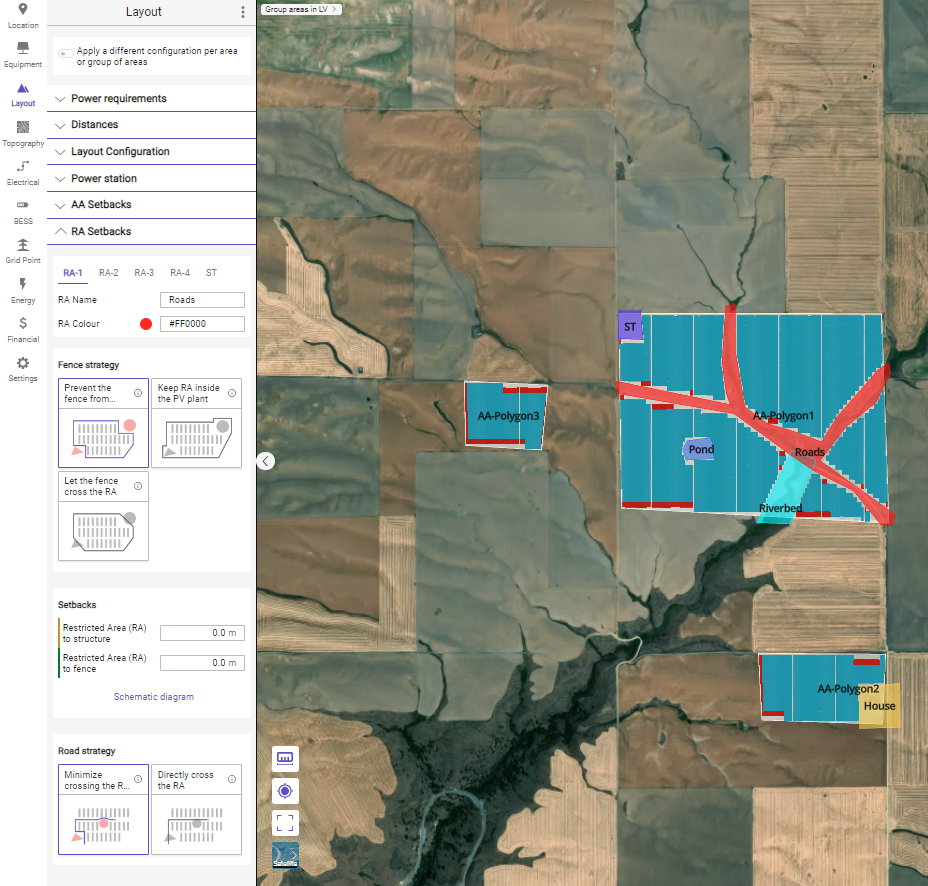This screenshot has width=928, height=886.
Task: Select the House restricted area on map
Action: pyautogui.click(x=879, y=705)
